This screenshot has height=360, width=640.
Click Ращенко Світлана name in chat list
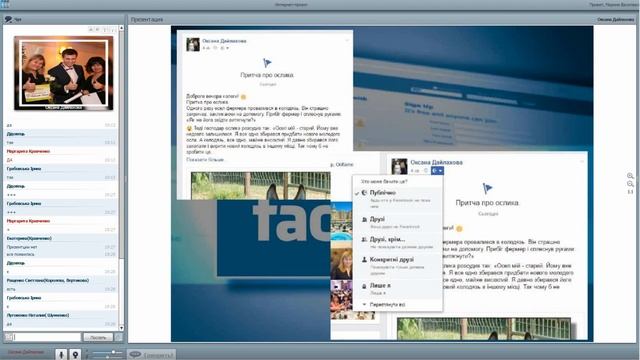(x=47, y=281)
